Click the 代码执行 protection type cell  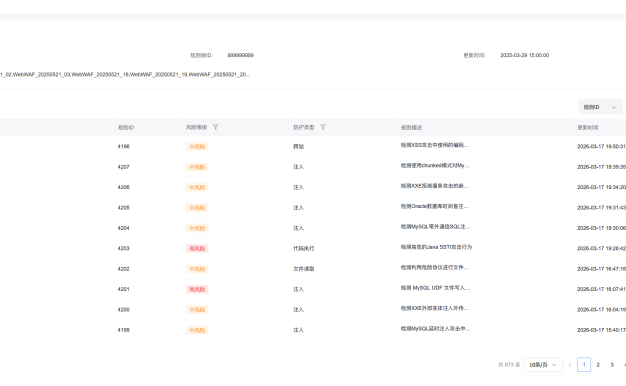[303, 248]
